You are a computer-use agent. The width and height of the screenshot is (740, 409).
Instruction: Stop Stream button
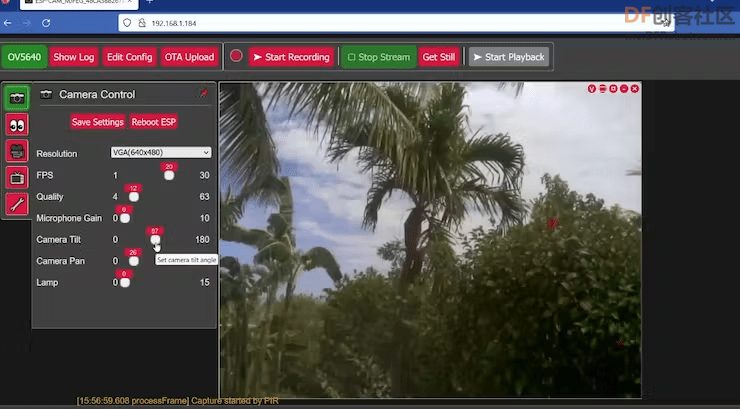378,57
